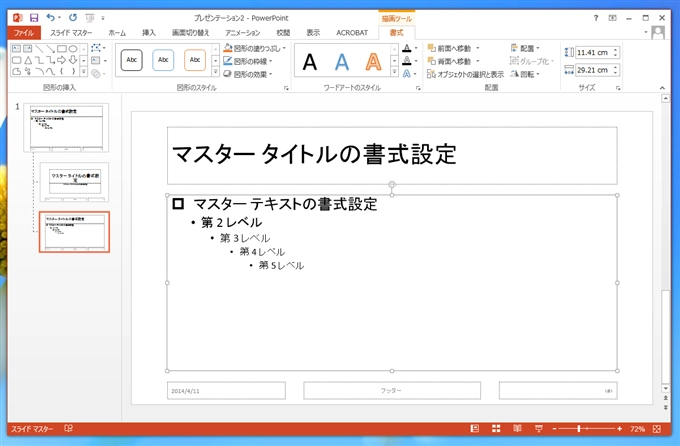Save the presentation with the floppy disk icon
Screen dimensions: 680x446
tap(34, 18)
